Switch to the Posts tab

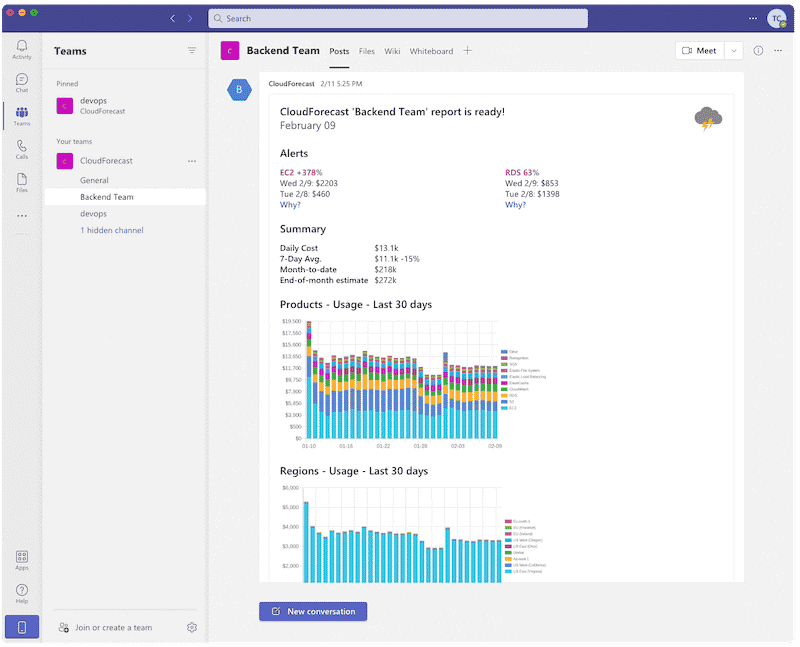tap(339, 51)
